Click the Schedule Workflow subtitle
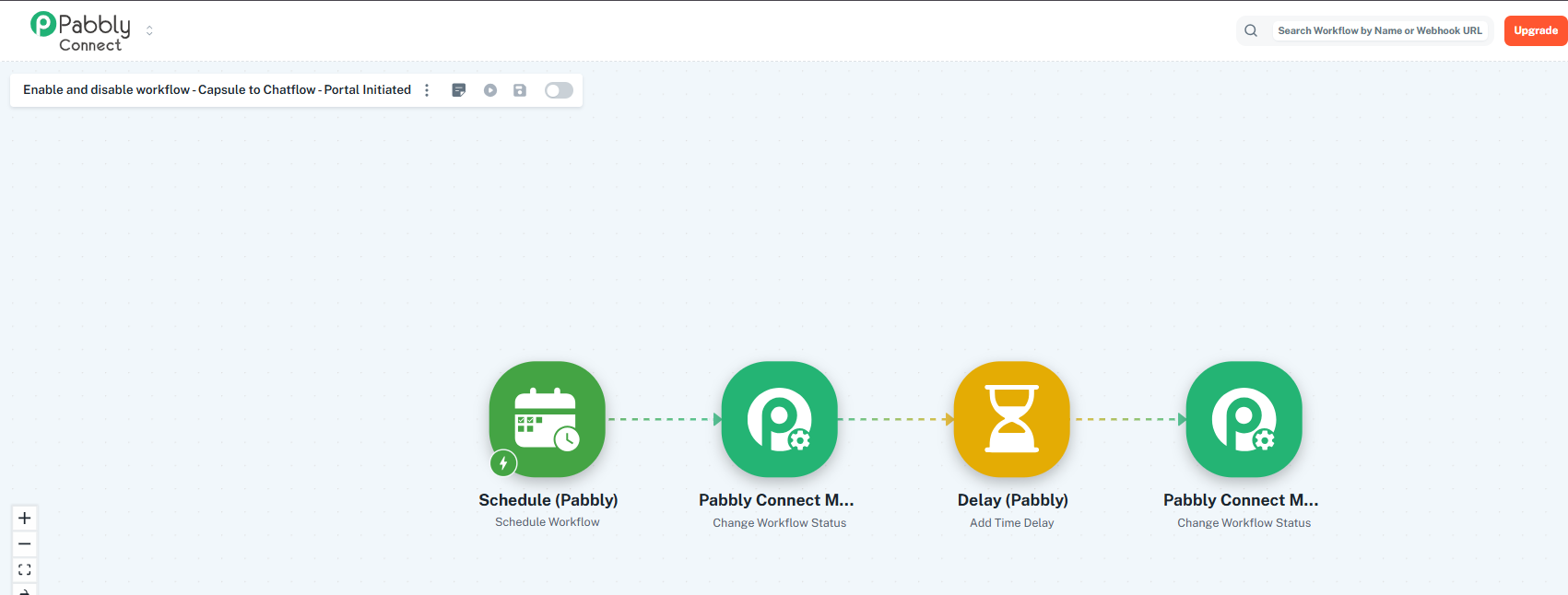 click(x=548, y=522)
